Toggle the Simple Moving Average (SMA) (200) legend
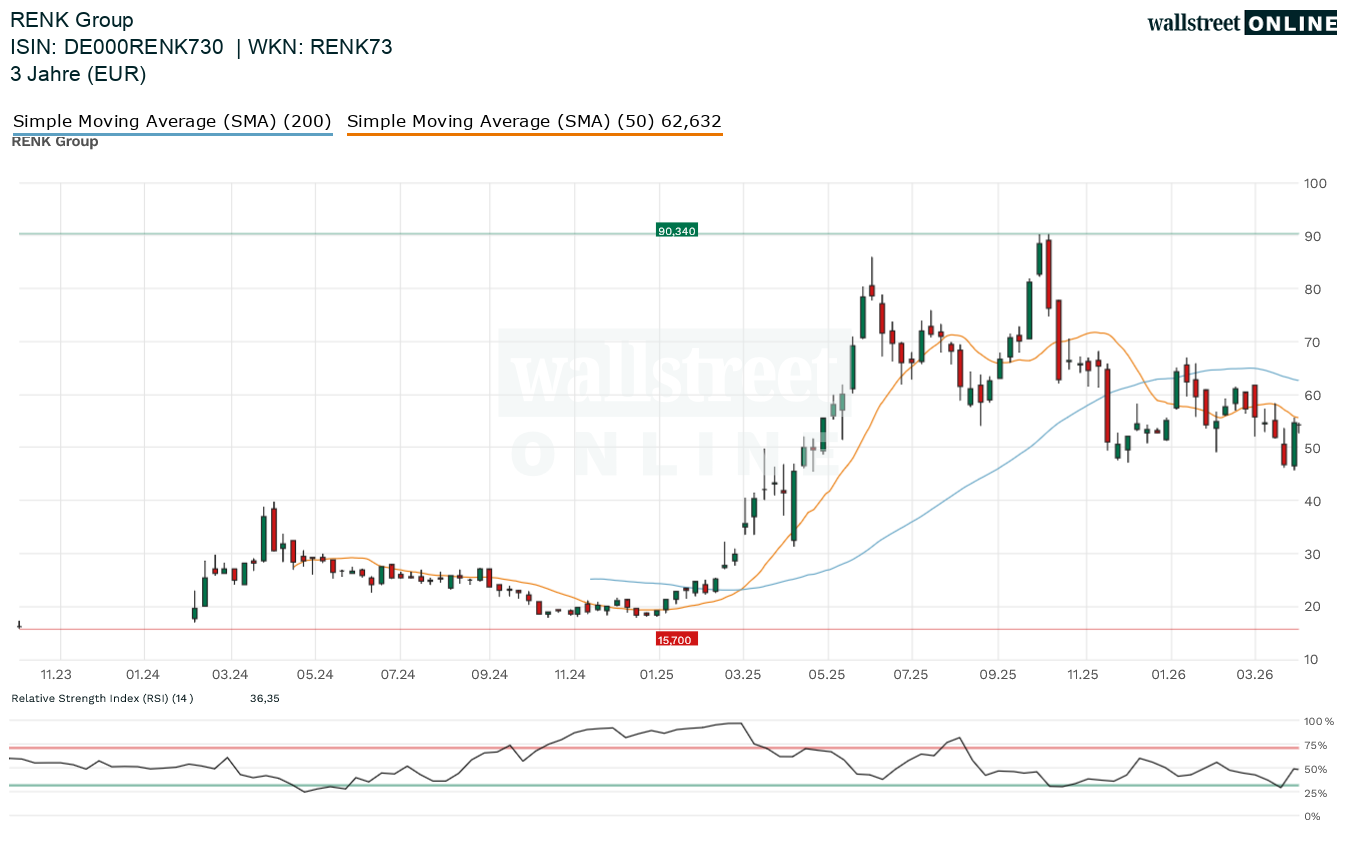Viewport: 1349px width, 843px height. click(x=172, y=122)
